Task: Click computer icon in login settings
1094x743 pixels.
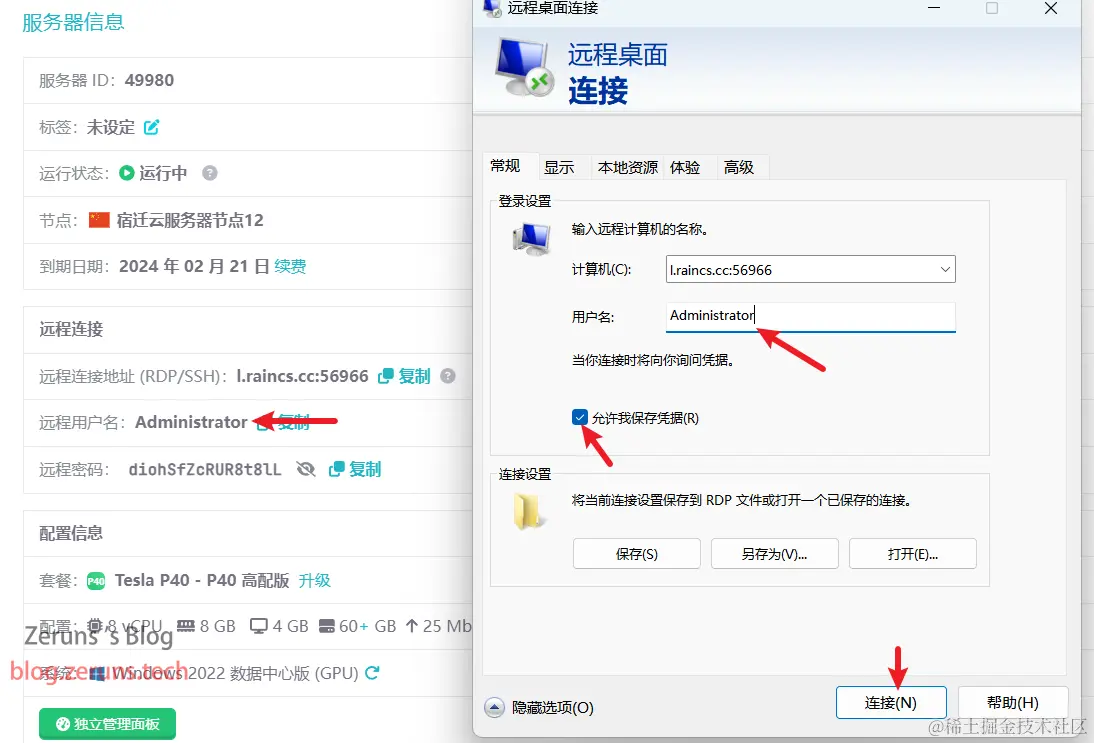Action: (531, 239)
